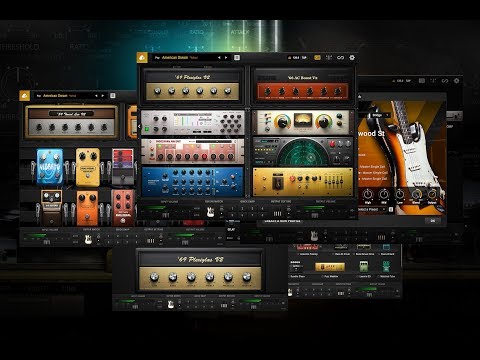Click the link icon in center window header
480x360 pixels.
pos(340,58)
